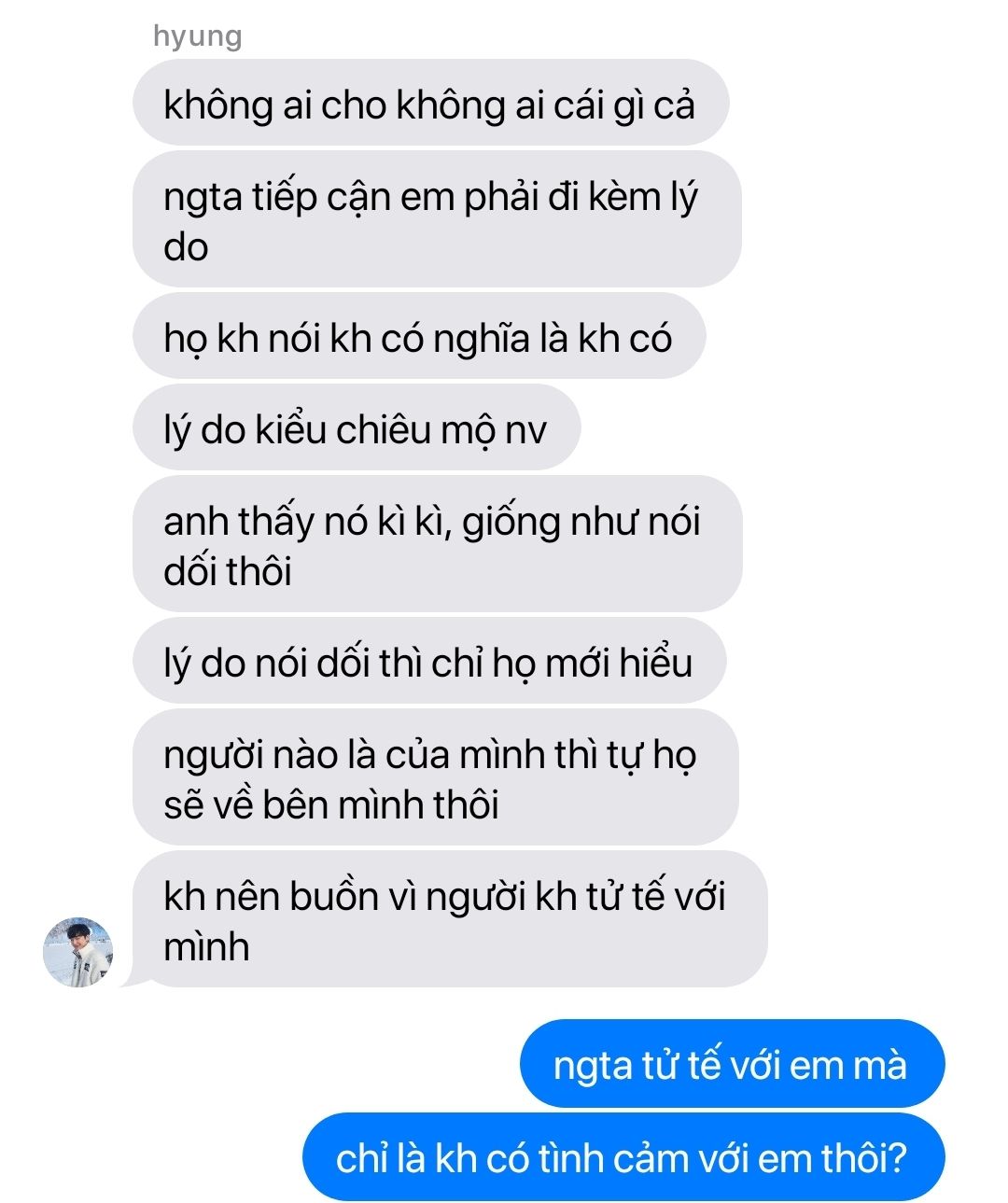Viewport: 1008px width, 1203px height.
Task: Select blue message 'ngta tử tế với em mà'
Action: click(x=732, y=1064)
